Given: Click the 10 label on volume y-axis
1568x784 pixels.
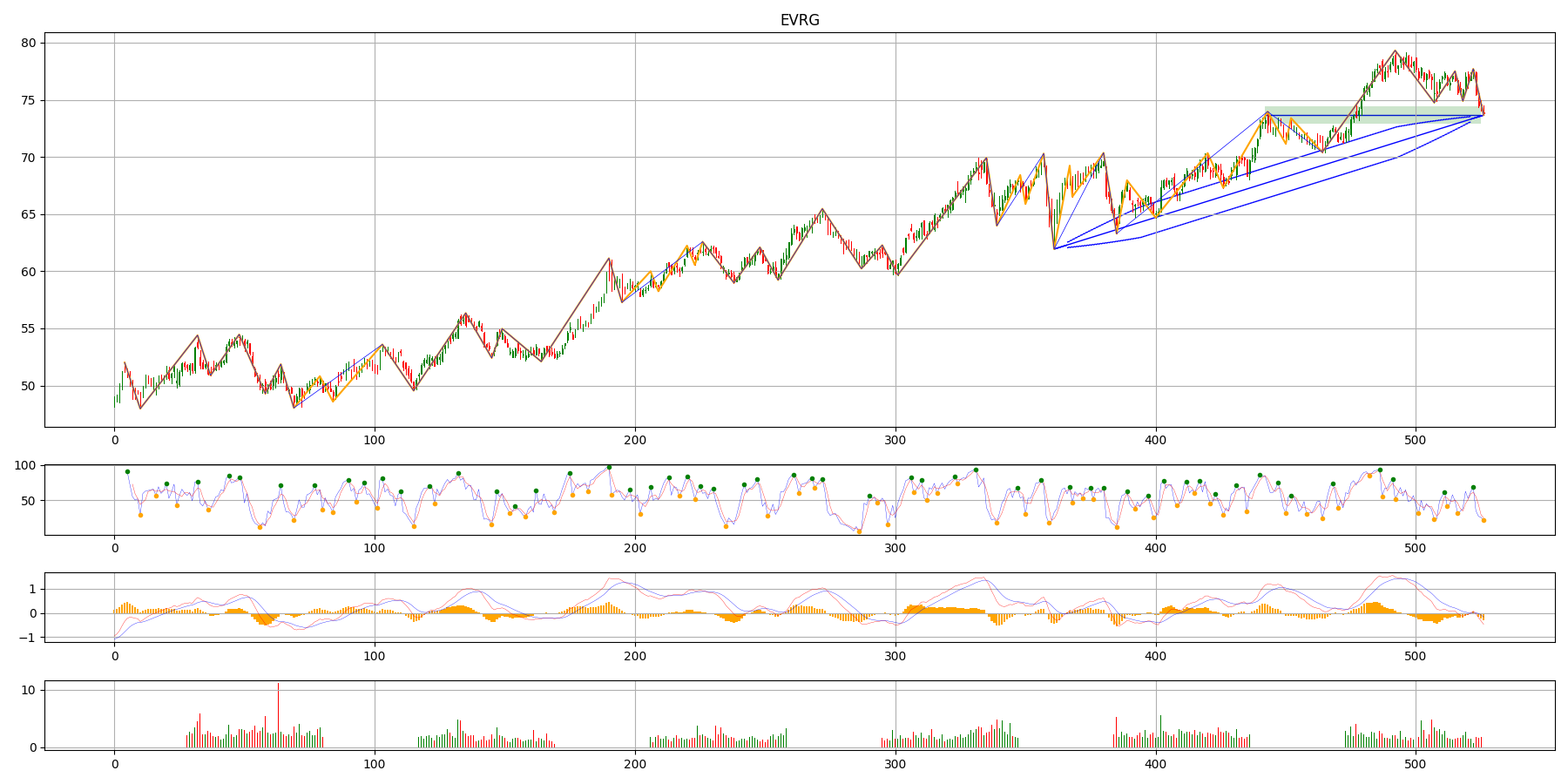Looking at the screenshot, I should pyautogui.click(x=28, y=690).
